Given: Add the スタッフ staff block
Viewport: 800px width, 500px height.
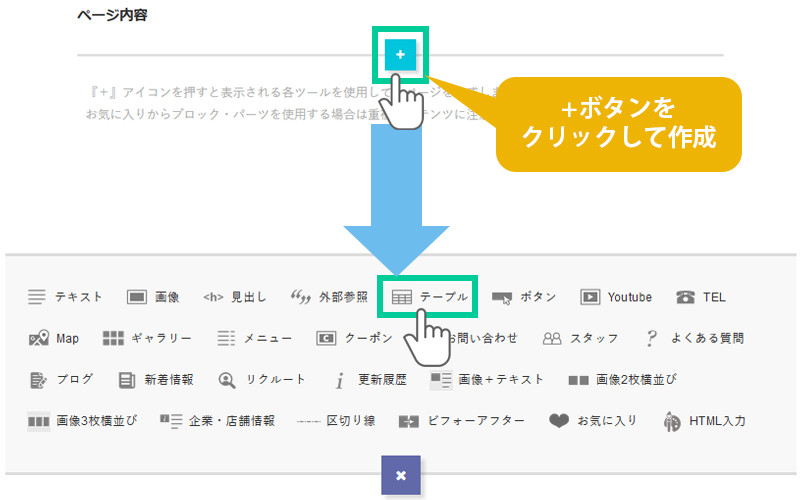Looking at the screenshot, I should pos(580,338).
